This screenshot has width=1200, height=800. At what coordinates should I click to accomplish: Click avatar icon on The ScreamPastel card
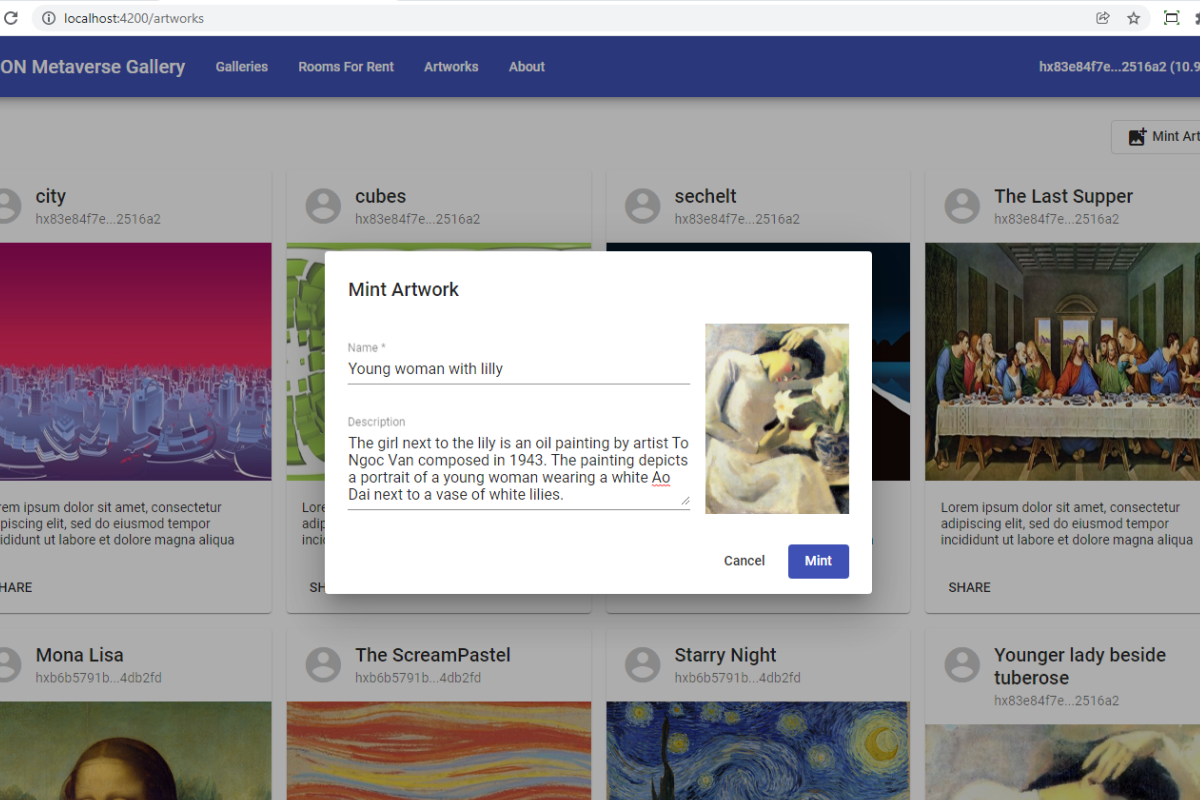323,664
